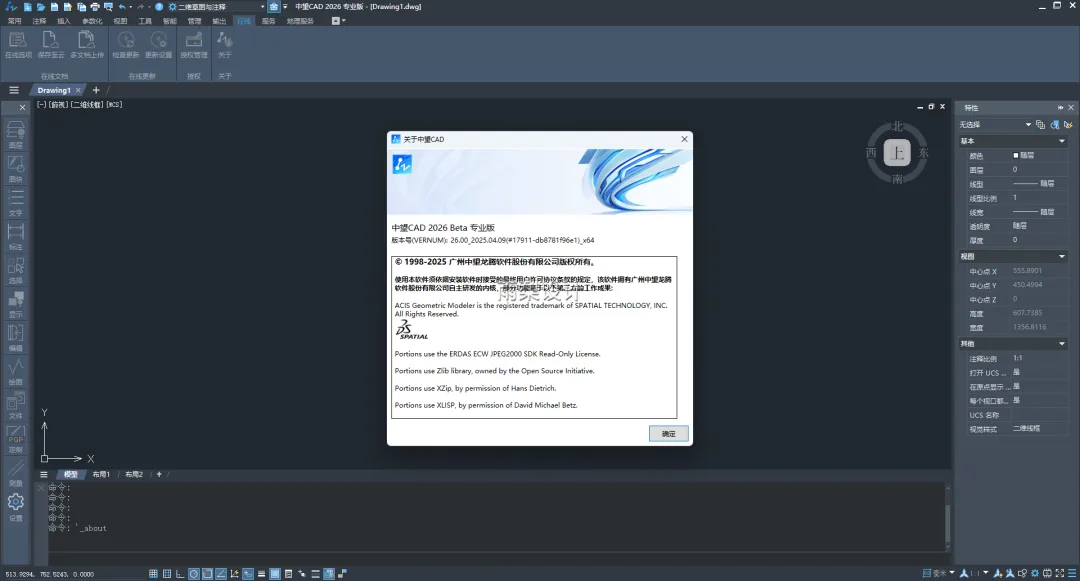Open the 图层 layers sidebar tool
1080x581 pixels.
(x=15, y=135)
